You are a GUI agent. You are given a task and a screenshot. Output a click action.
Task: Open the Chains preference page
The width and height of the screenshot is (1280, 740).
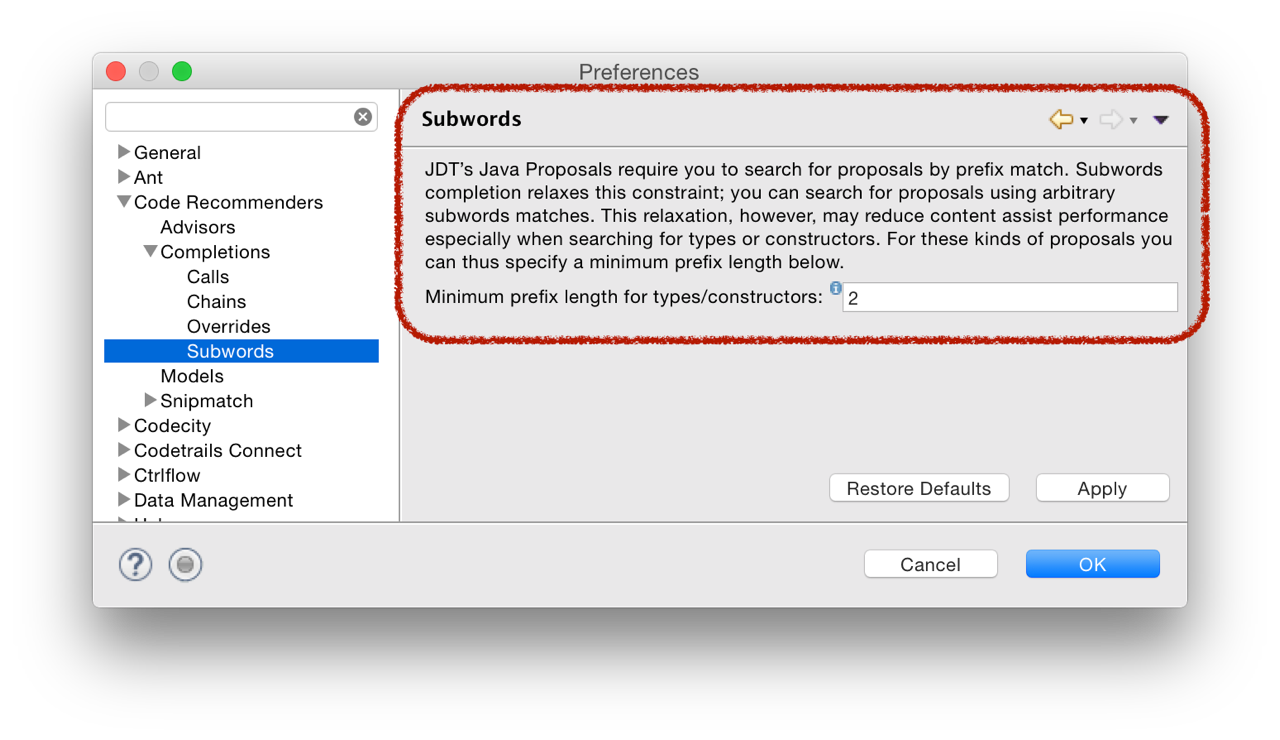tap(216, 302)
